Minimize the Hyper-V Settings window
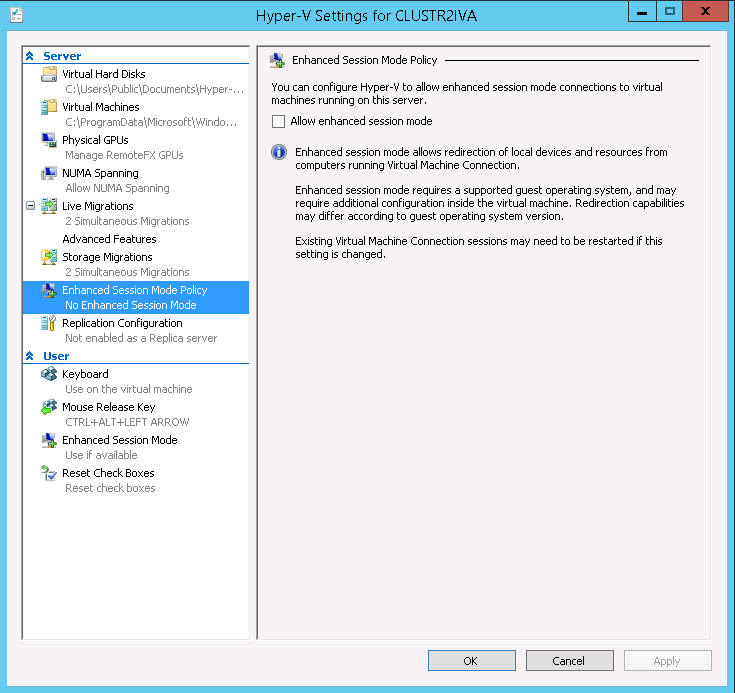 (x=642, y=12)
